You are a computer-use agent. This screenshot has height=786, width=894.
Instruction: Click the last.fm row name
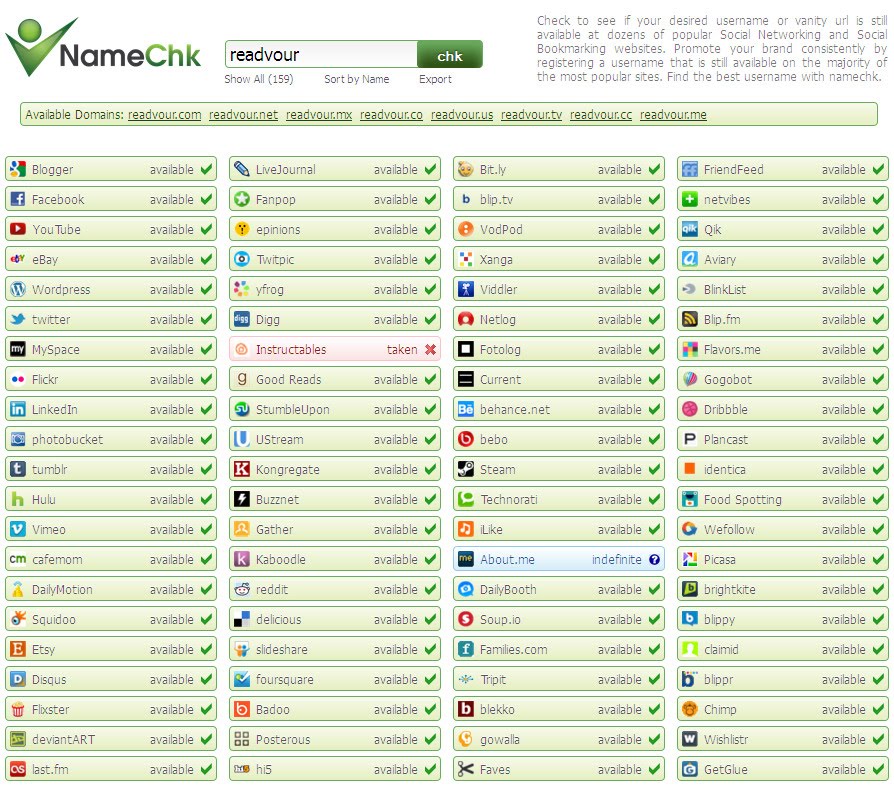coord(50,769)
